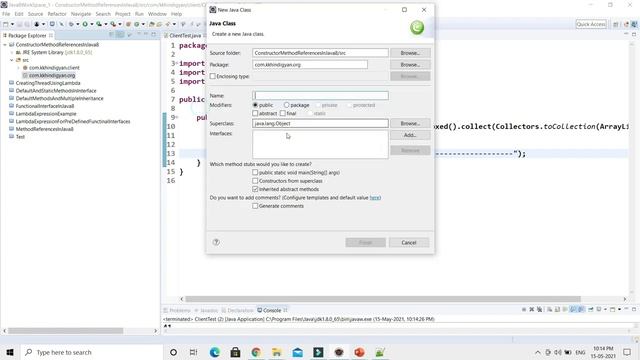
Task: Click the volume speaker tray icon
Action: [558, 352]
